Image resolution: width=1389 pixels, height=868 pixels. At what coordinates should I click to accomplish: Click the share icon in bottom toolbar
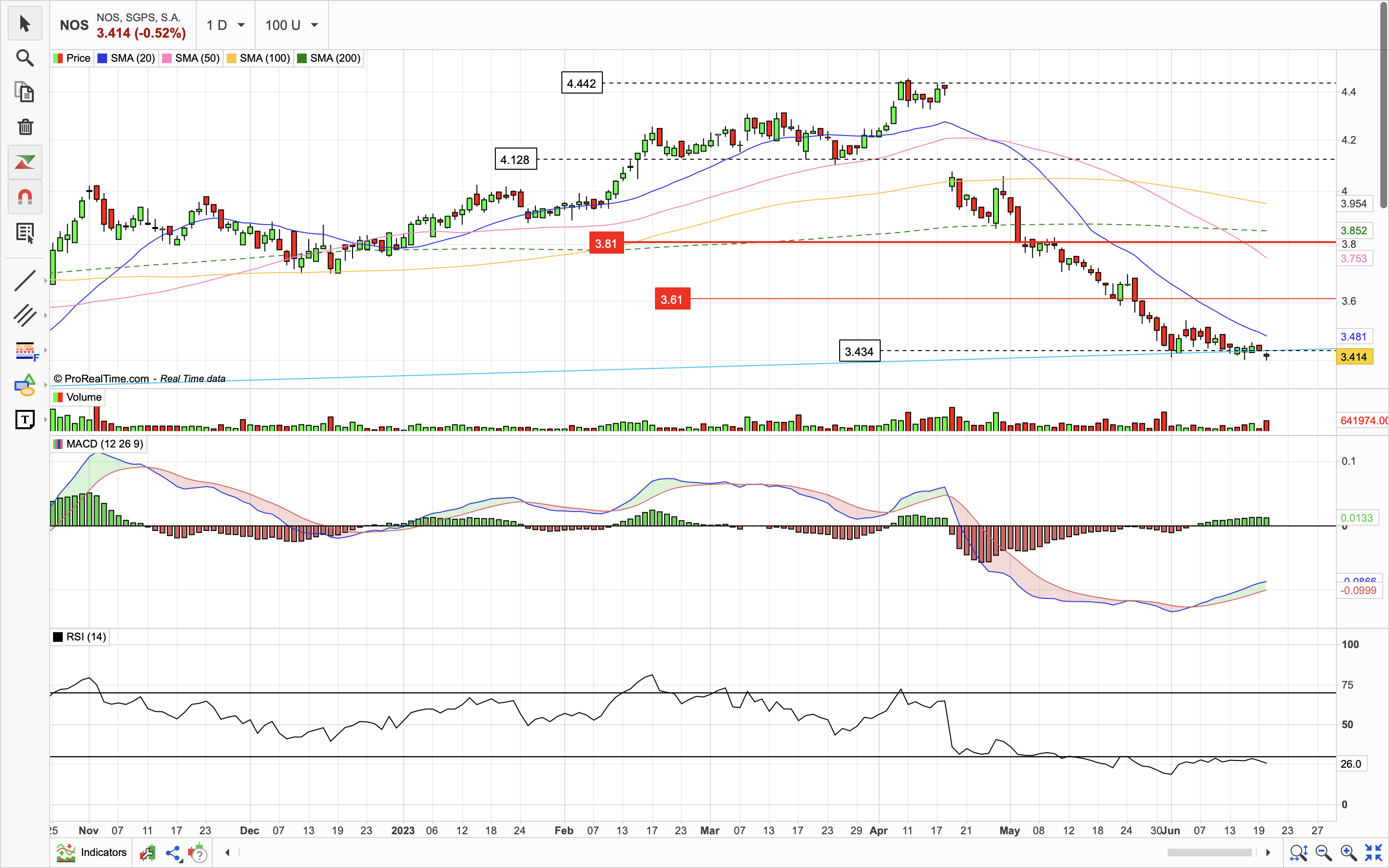pyautogui.click(x=173, y=853)
